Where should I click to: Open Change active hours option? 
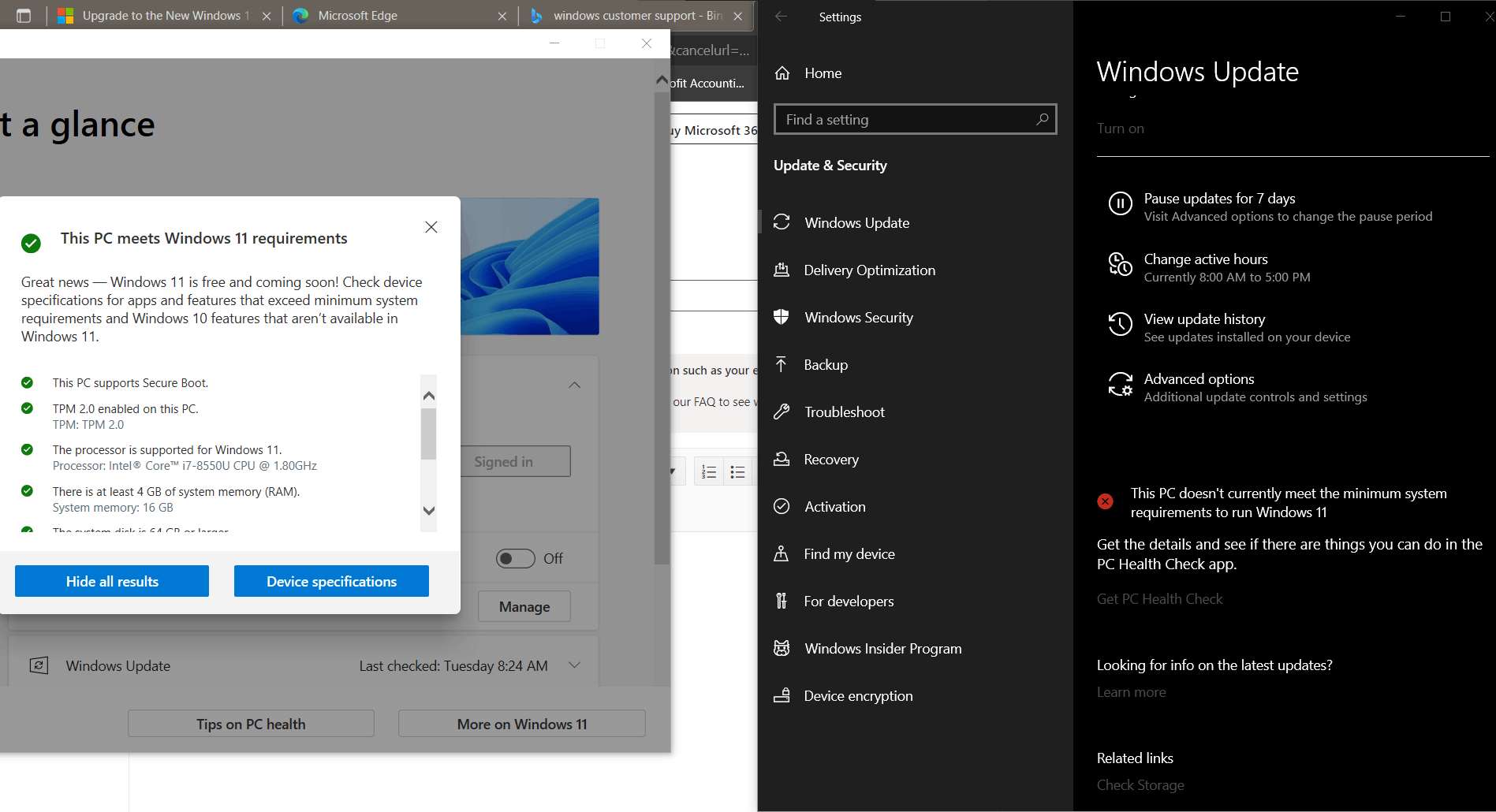tap(1209, 268)
